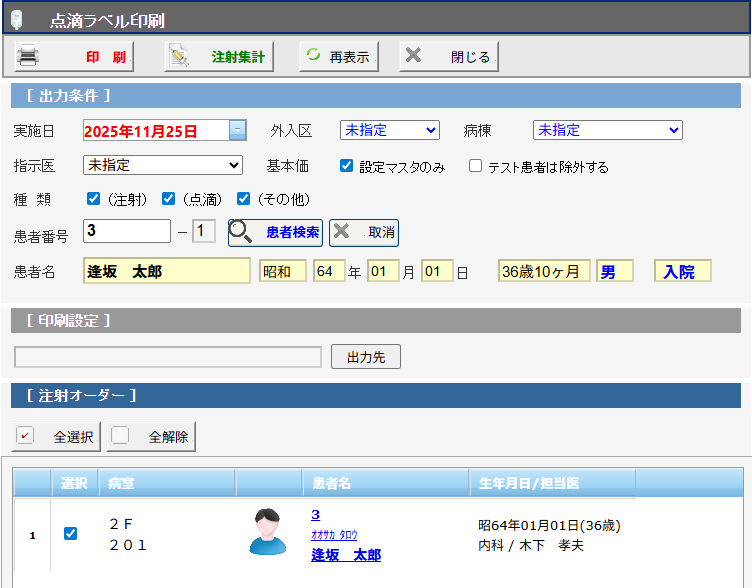Open patient link 逢坂 太郎 in table
This screenshot has width=752, height=588.
click(345, 554)
